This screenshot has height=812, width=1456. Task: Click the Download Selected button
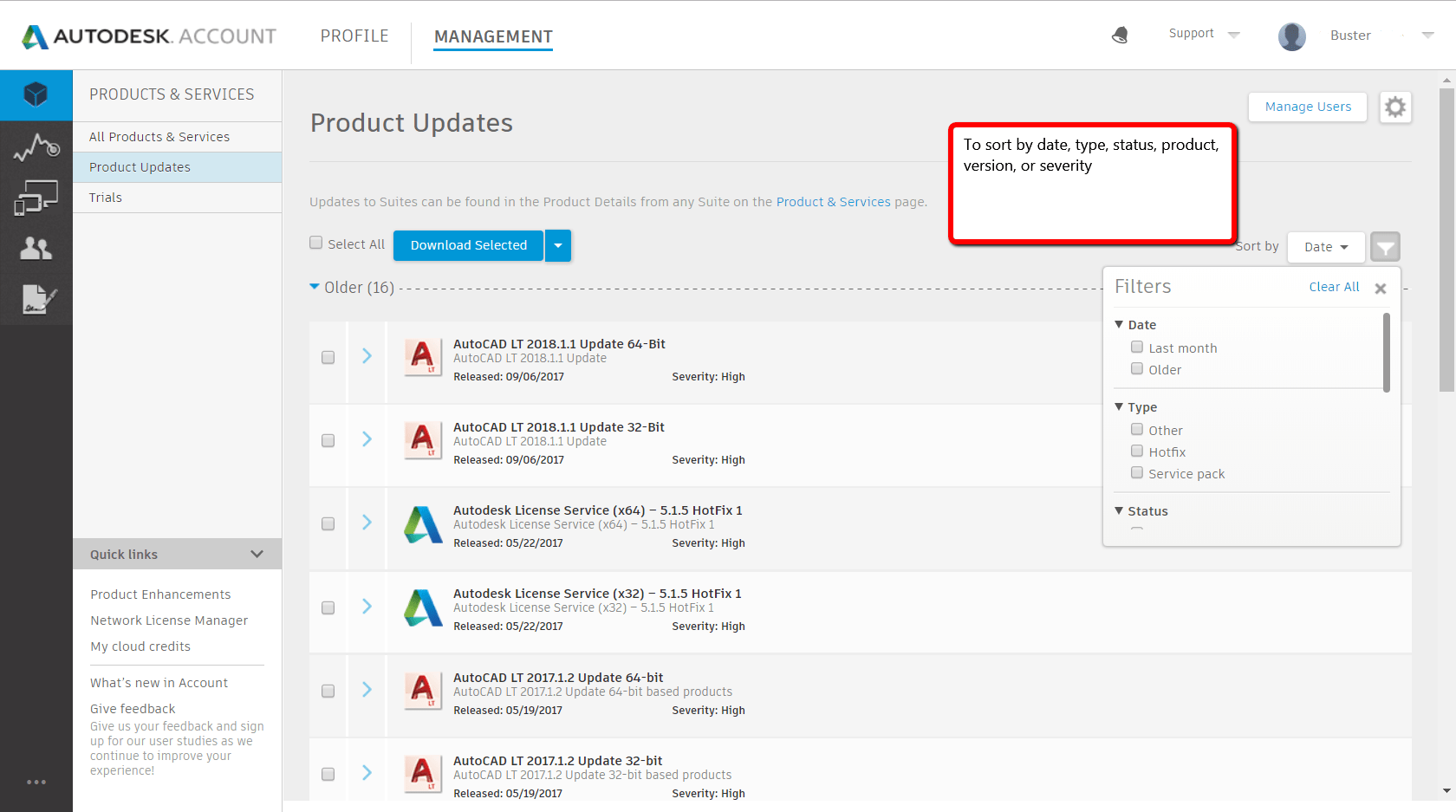click(x=468, y=245)
